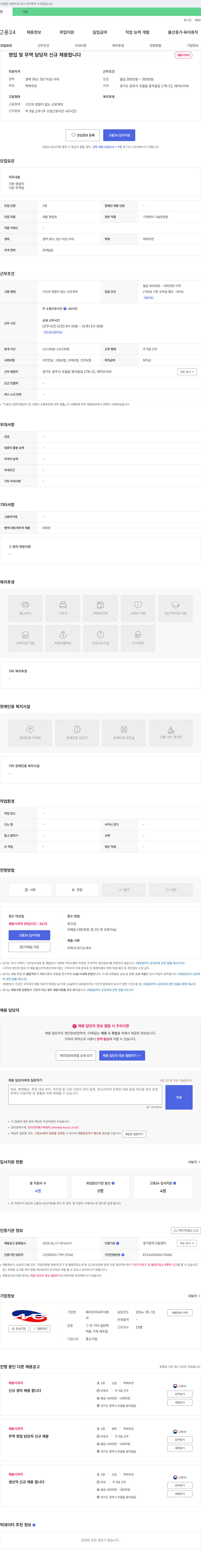Click the 면접 screening method box
Viewport: 201px width, 1568px height.
point(77,890)
